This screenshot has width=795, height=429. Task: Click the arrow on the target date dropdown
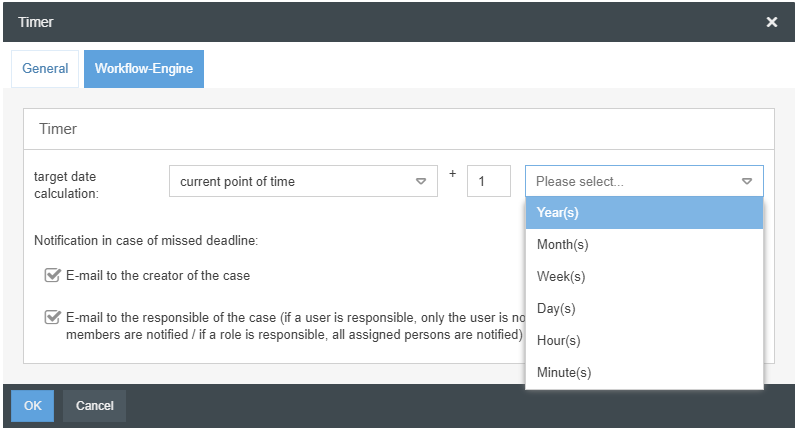point(420,181)
